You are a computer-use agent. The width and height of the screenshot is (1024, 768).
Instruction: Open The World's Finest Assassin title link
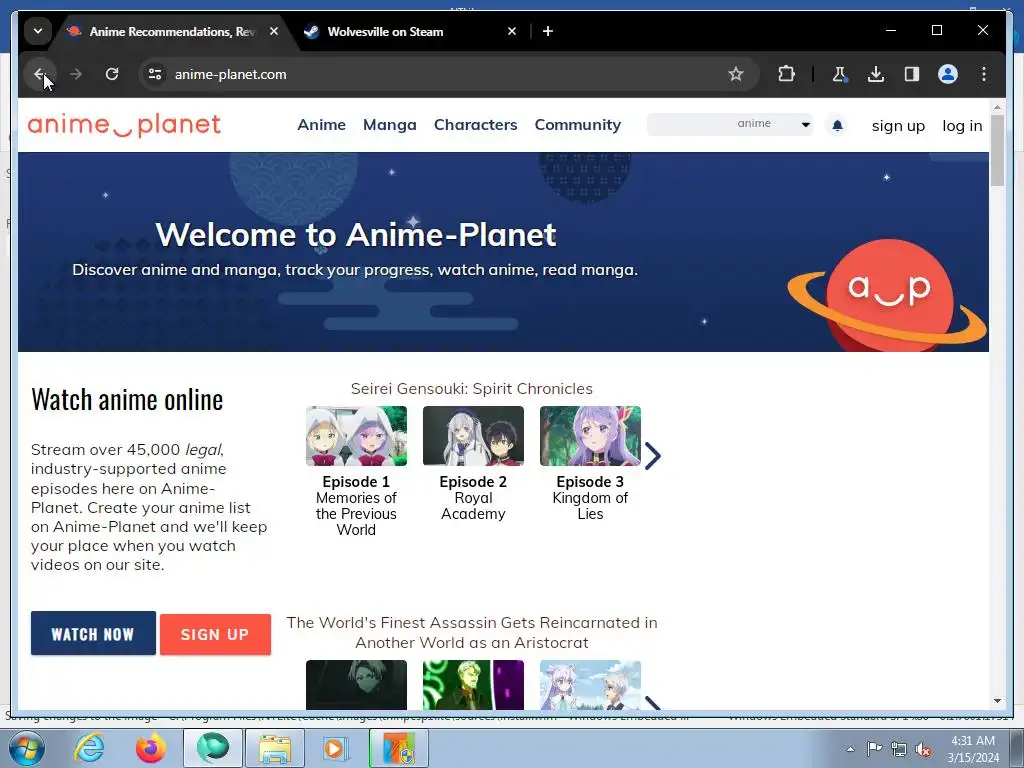tap(472, 632)
